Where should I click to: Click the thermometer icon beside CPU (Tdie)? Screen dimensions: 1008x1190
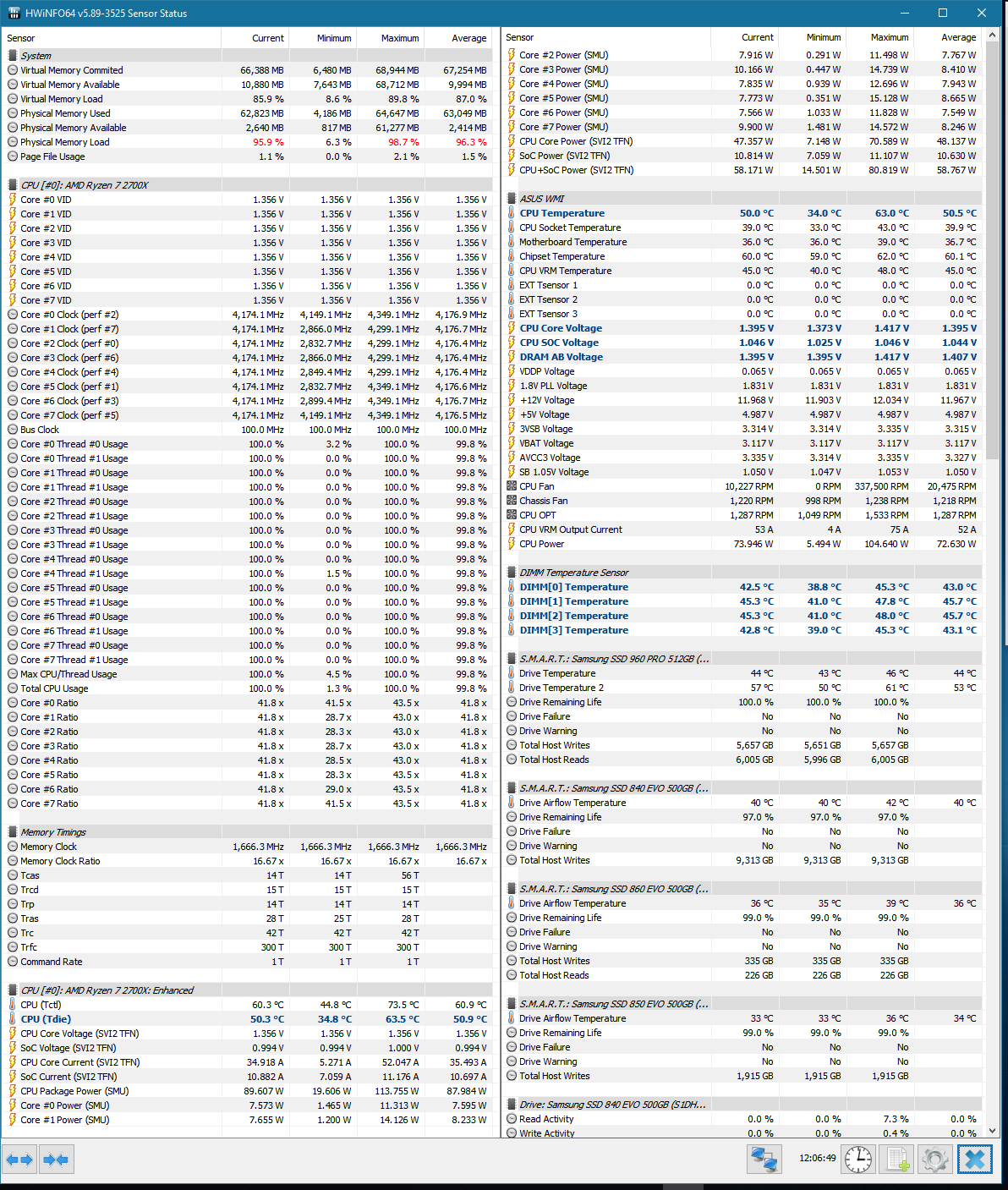click(13, 1019)
